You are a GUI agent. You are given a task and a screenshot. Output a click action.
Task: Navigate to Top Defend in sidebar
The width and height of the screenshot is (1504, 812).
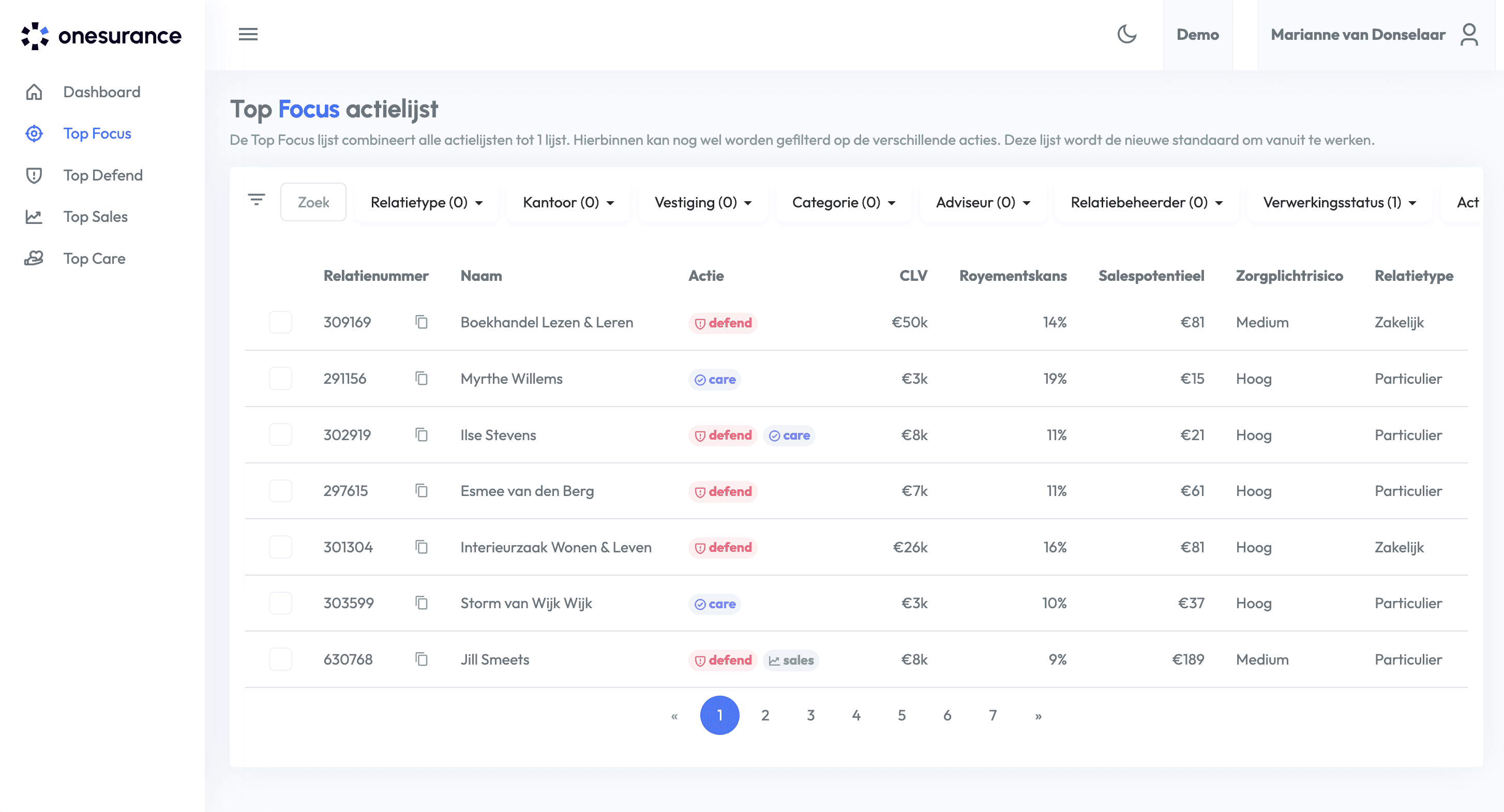103,175
